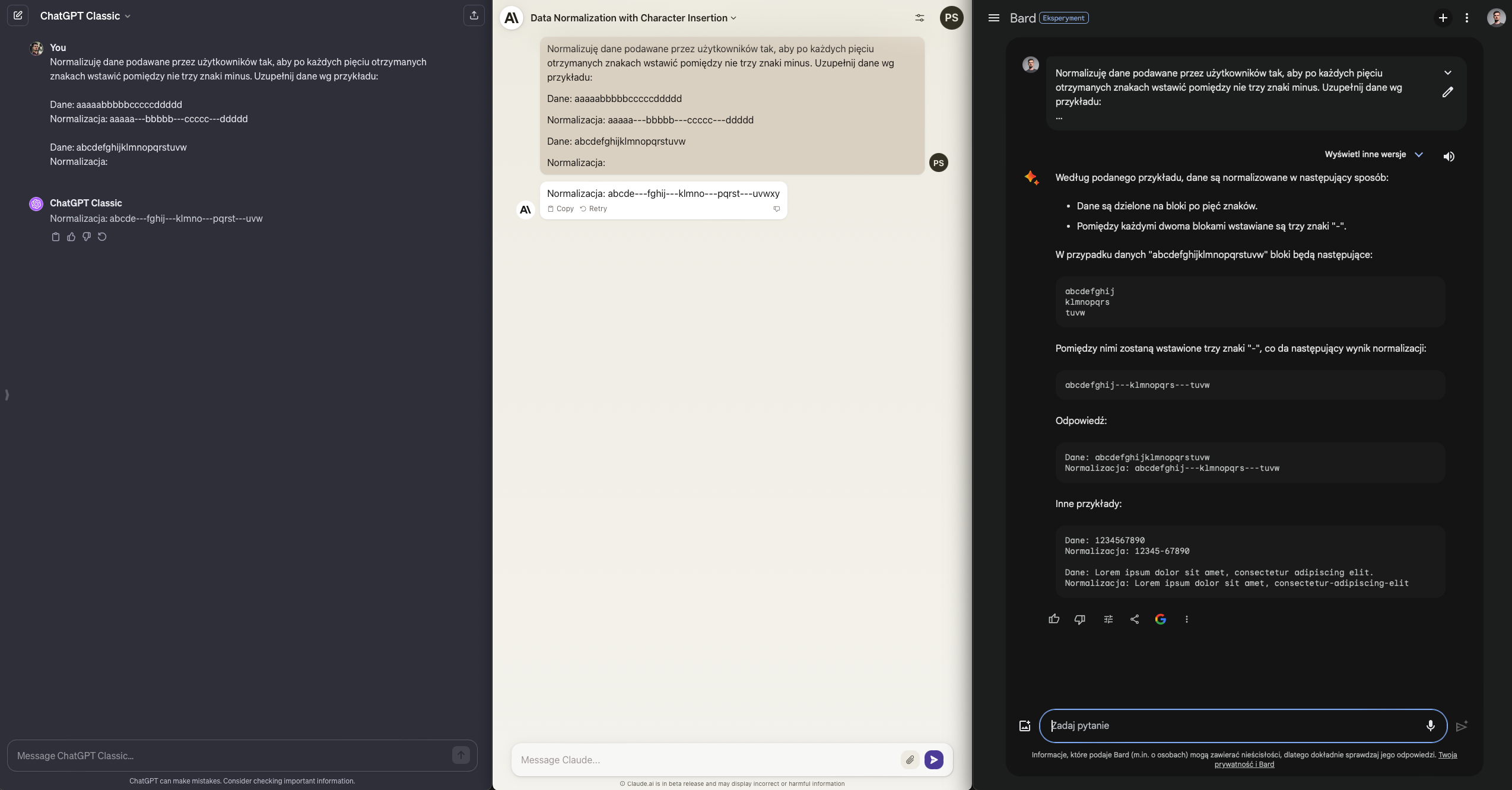The height and width of the screenshot is (790, 1512).
Task: Copy ChatGPT Classic response with the clipboard icon
Action: (x=56, y=237)
